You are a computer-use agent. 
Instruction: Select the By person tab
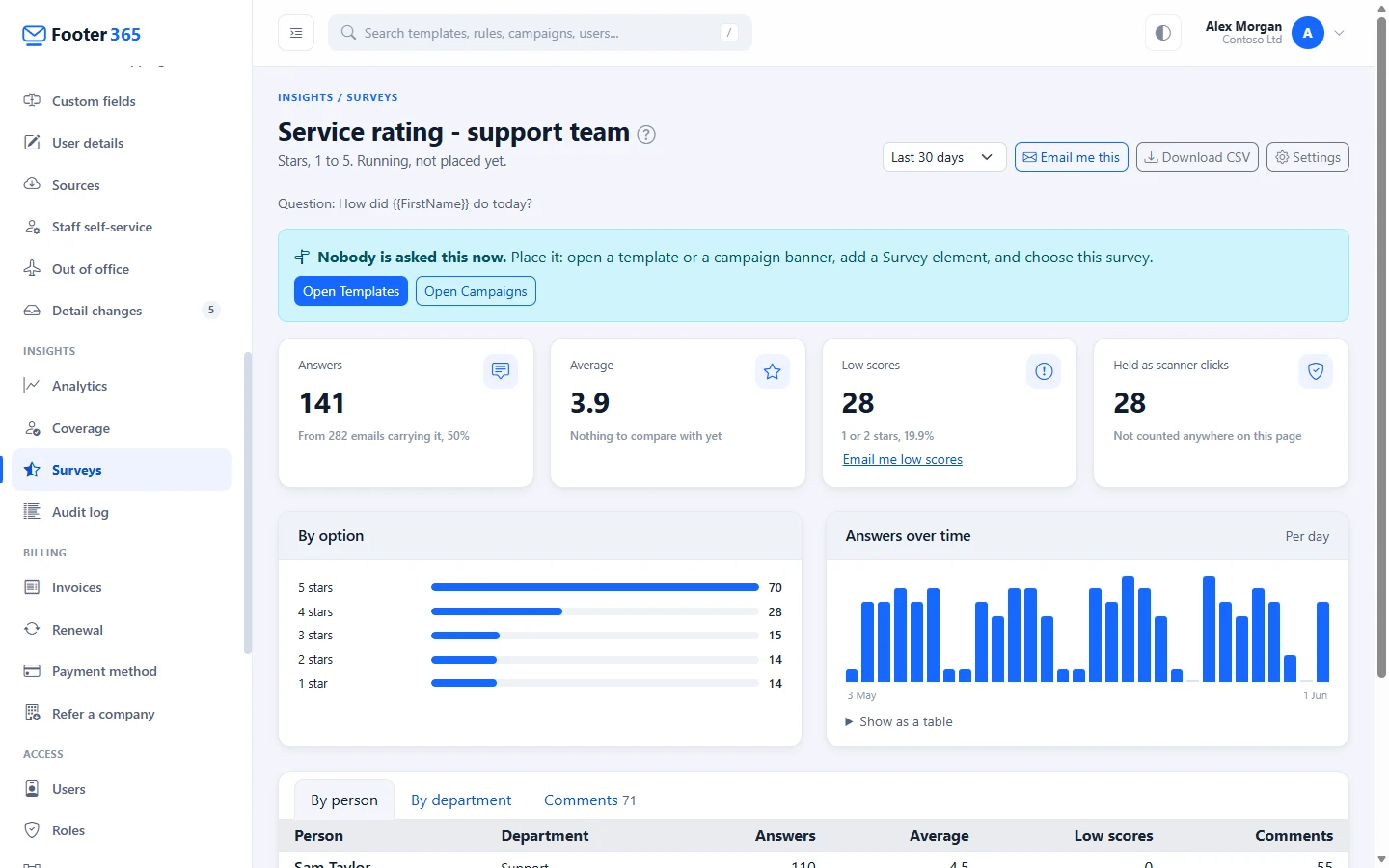(344, 800)
